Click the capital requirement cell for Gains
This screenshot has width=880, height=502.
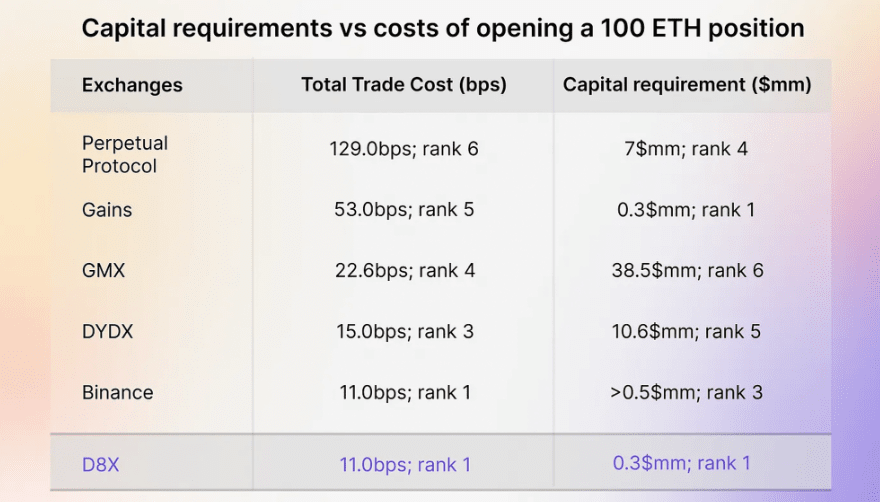(x=686, y=210)
